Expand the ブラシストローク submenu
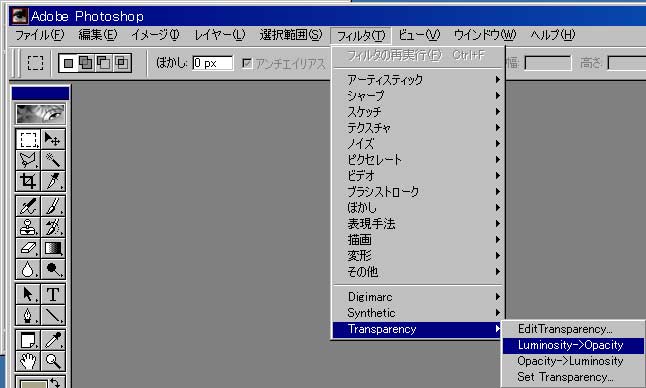646x388 pixels. [x=418, y=192]
